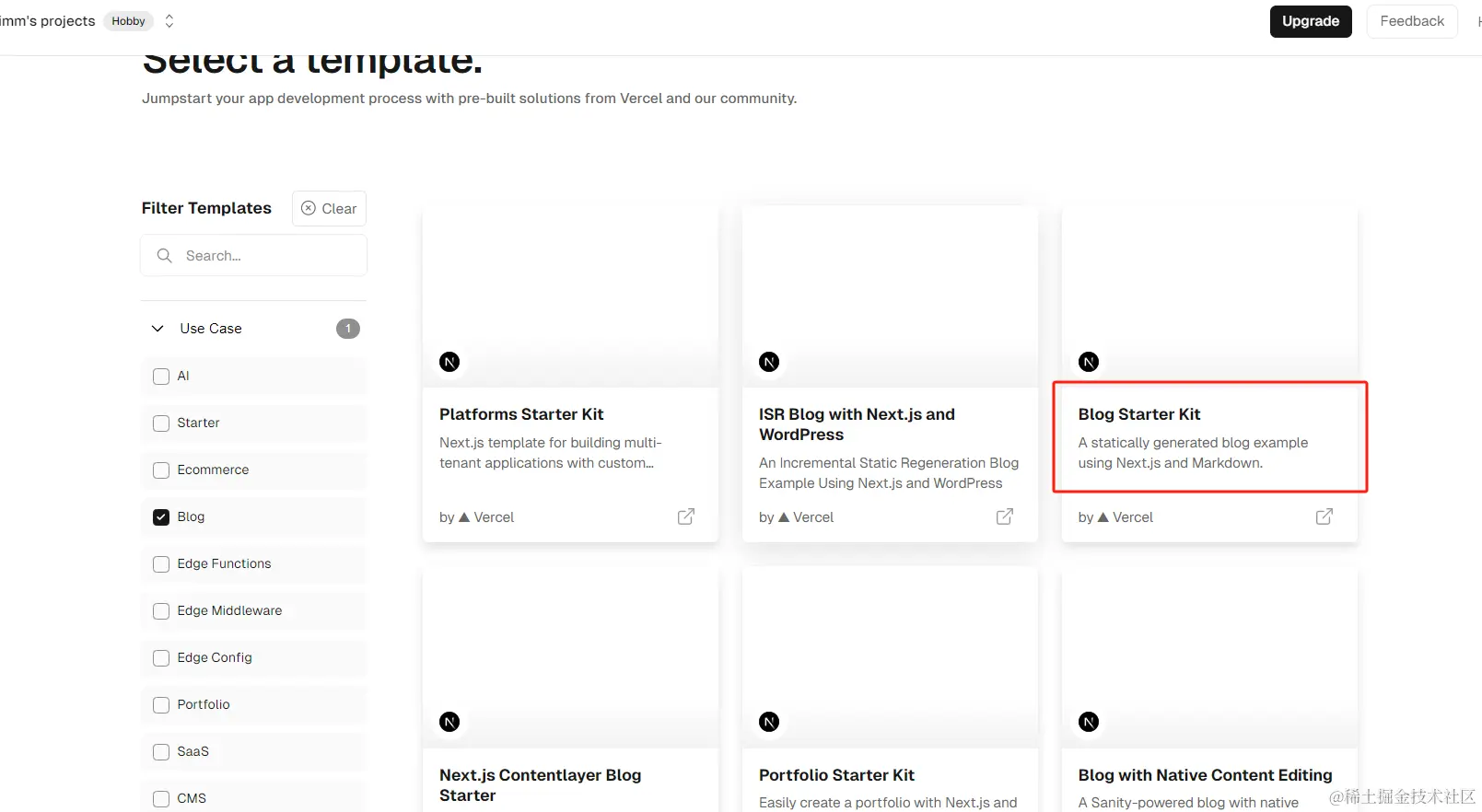Open external link icon on Platforms Starter Kit
Image resolution: width=1482 pixels, height=812 pixels.
point(686,516)
